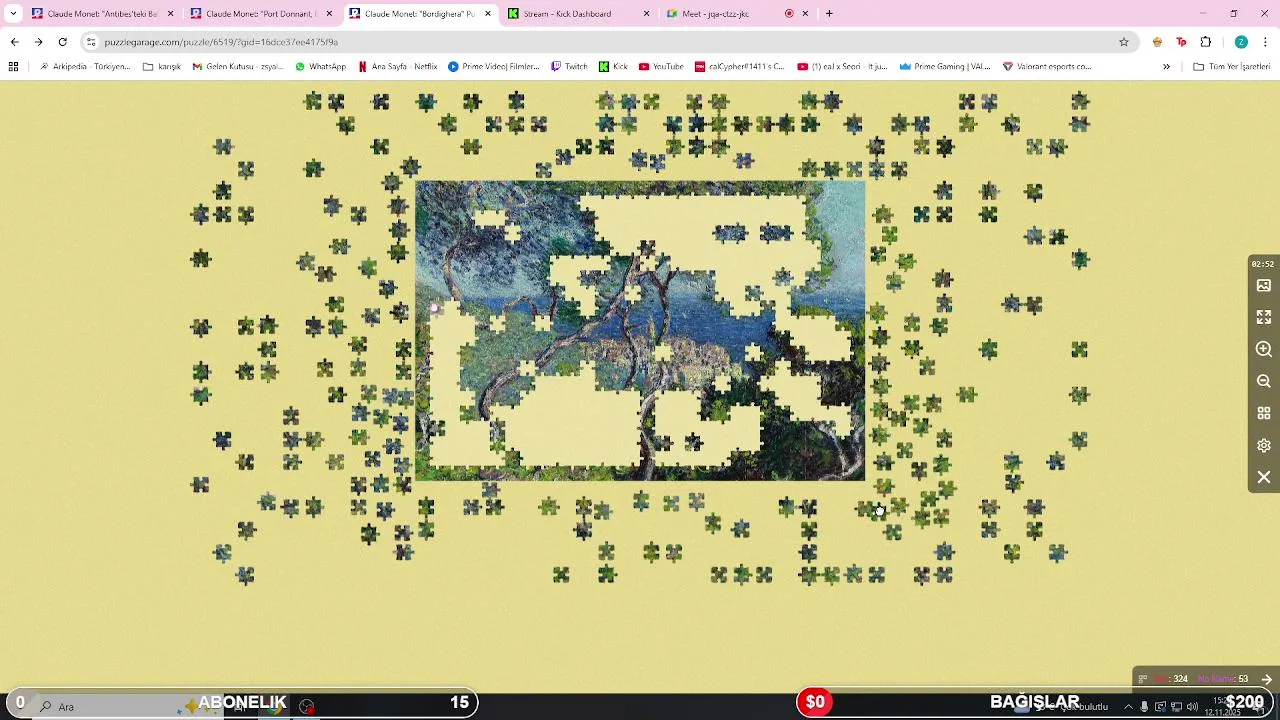Open Chrome three-dot menu
The height and width of the screenshot is (720, 1280).
1266,42
